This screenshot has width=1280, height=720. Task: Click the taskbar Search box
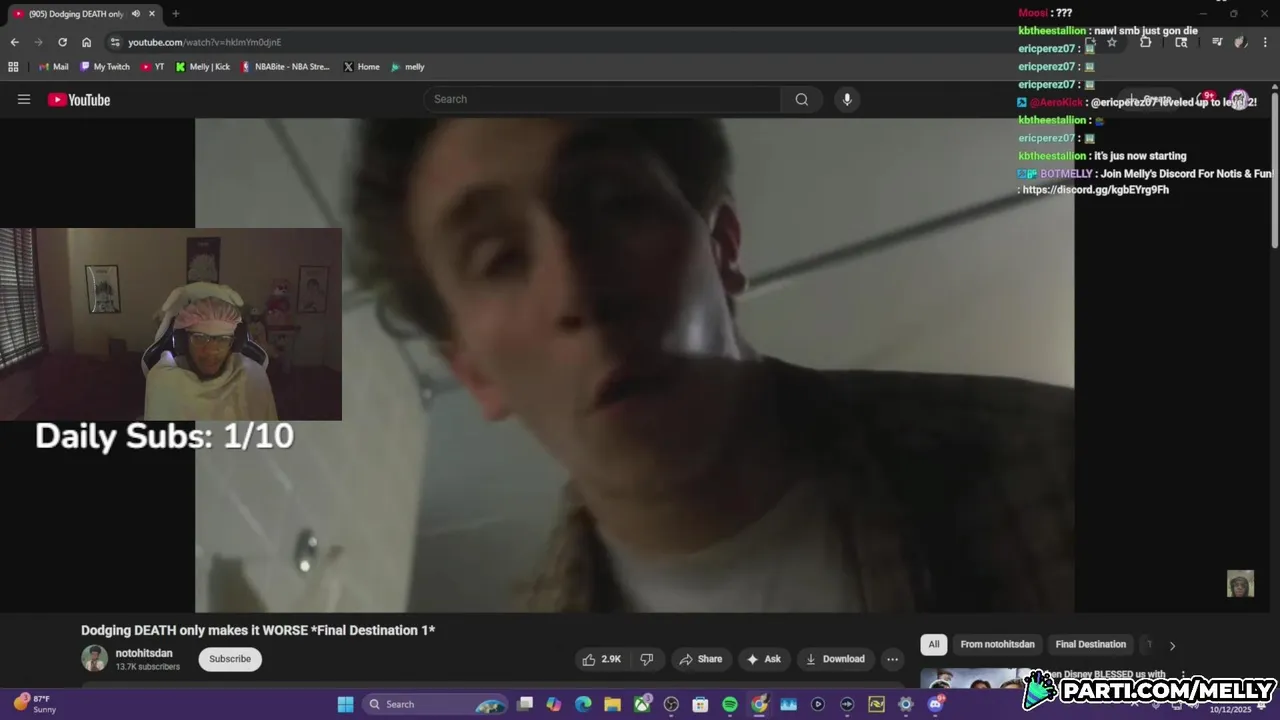435,704
